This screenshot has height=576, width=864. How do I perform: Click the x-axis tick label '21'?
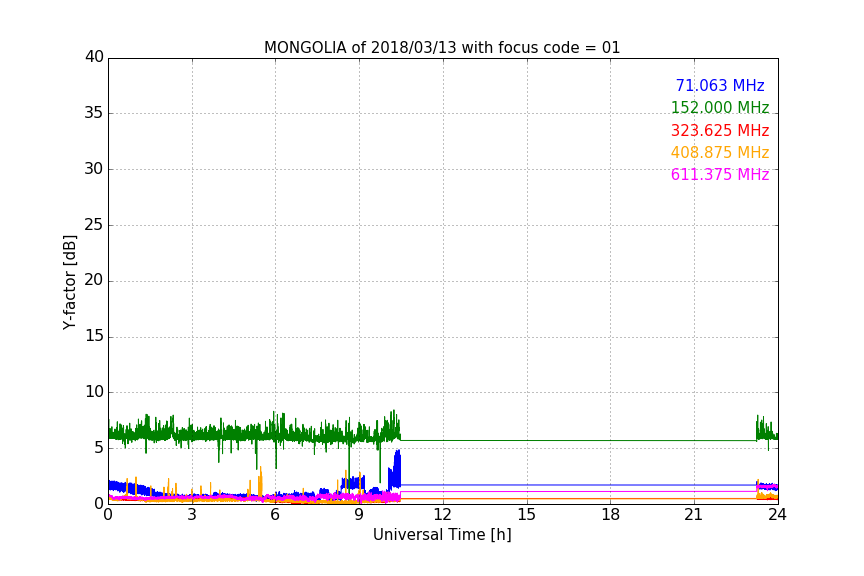694,515
